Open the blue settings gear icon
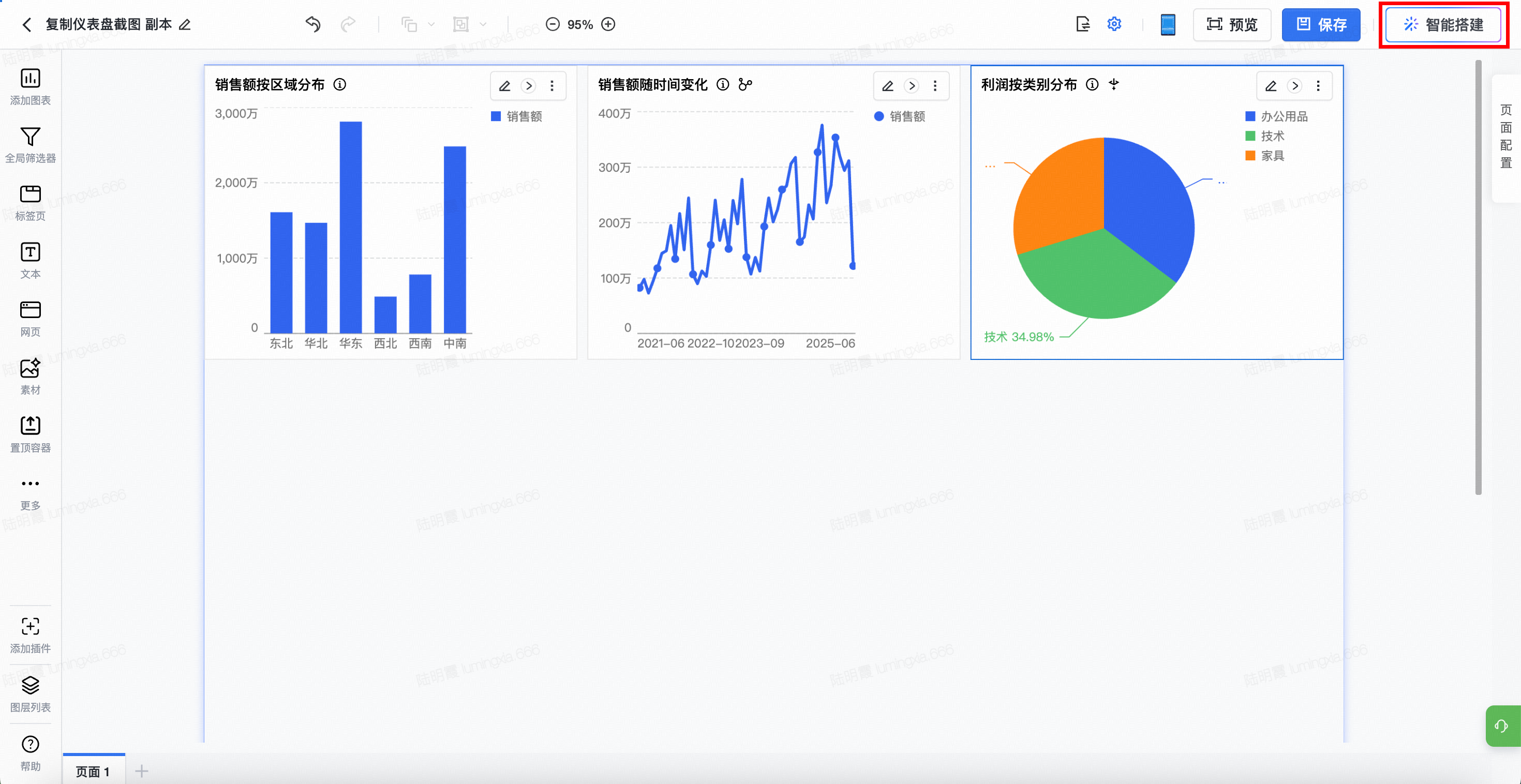Viewport: 1521px width, 784px height. pyautogui.click(x=1113, y=24)
